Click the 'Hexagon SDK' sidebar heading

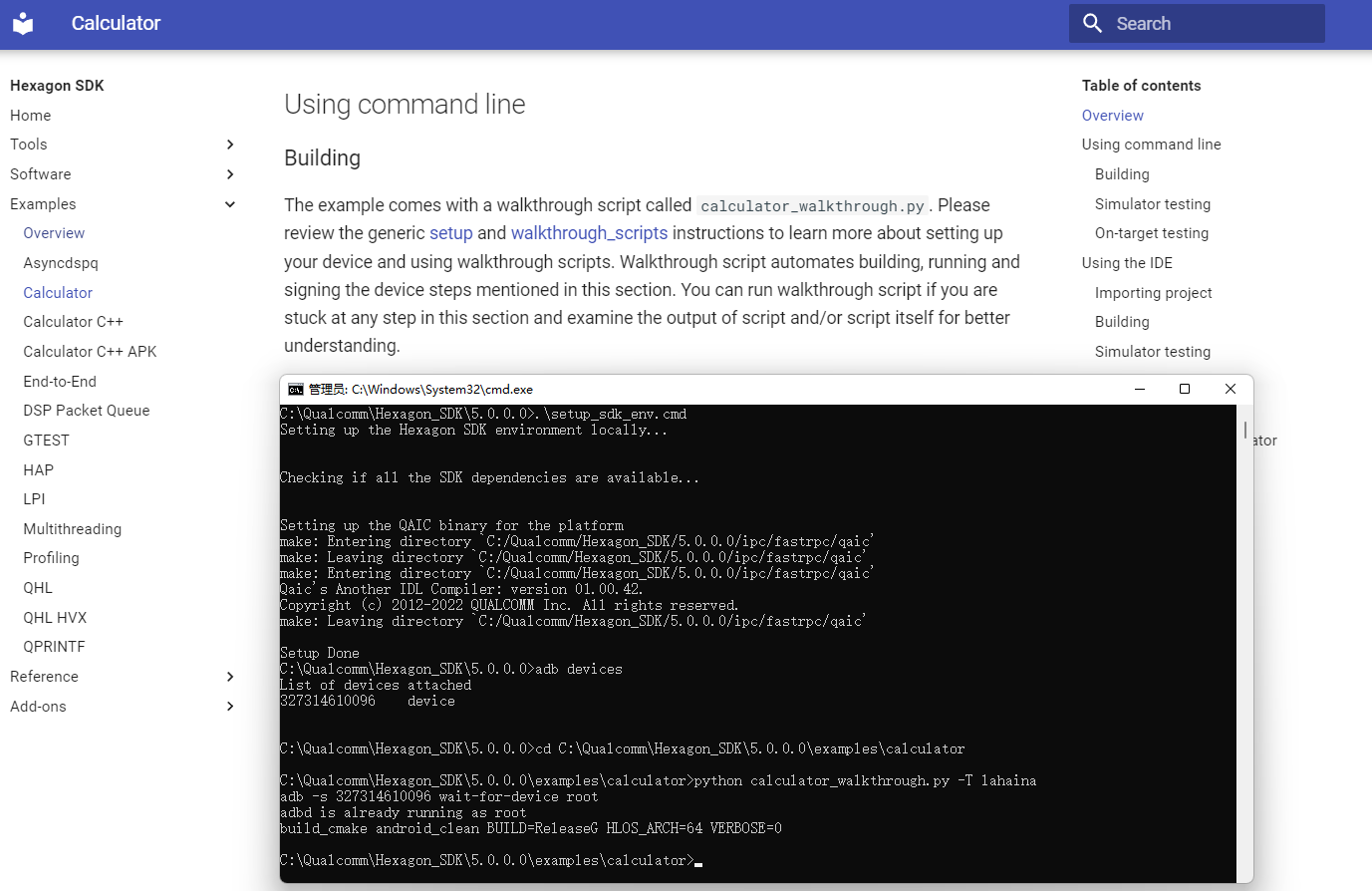point(57,86)
